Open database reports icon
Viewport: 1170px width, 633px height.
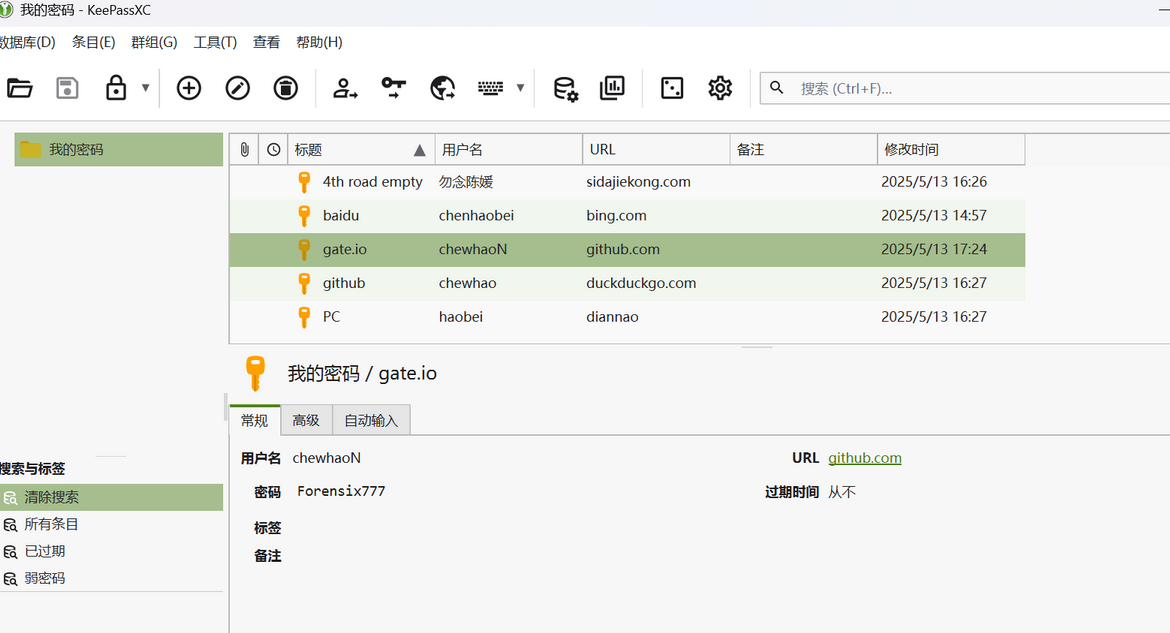pyautogui.click(x=612, y=88)
